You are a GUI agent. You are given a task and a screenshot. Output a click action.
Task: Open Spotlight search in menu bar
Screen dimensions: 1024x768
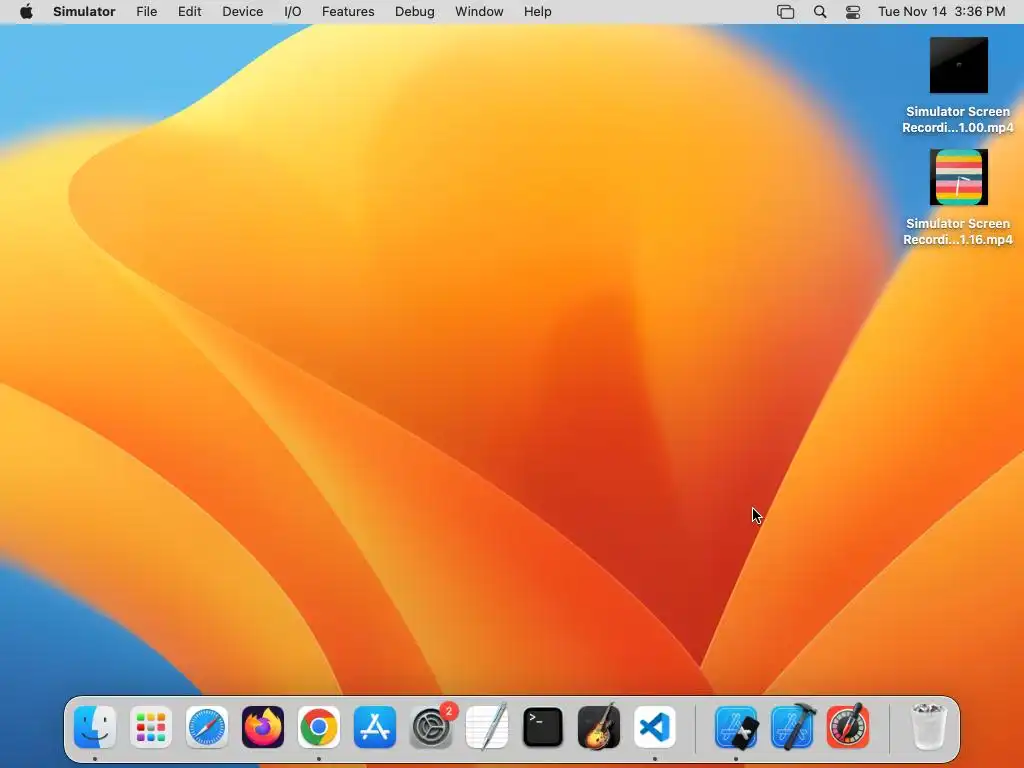click(820, 12)
